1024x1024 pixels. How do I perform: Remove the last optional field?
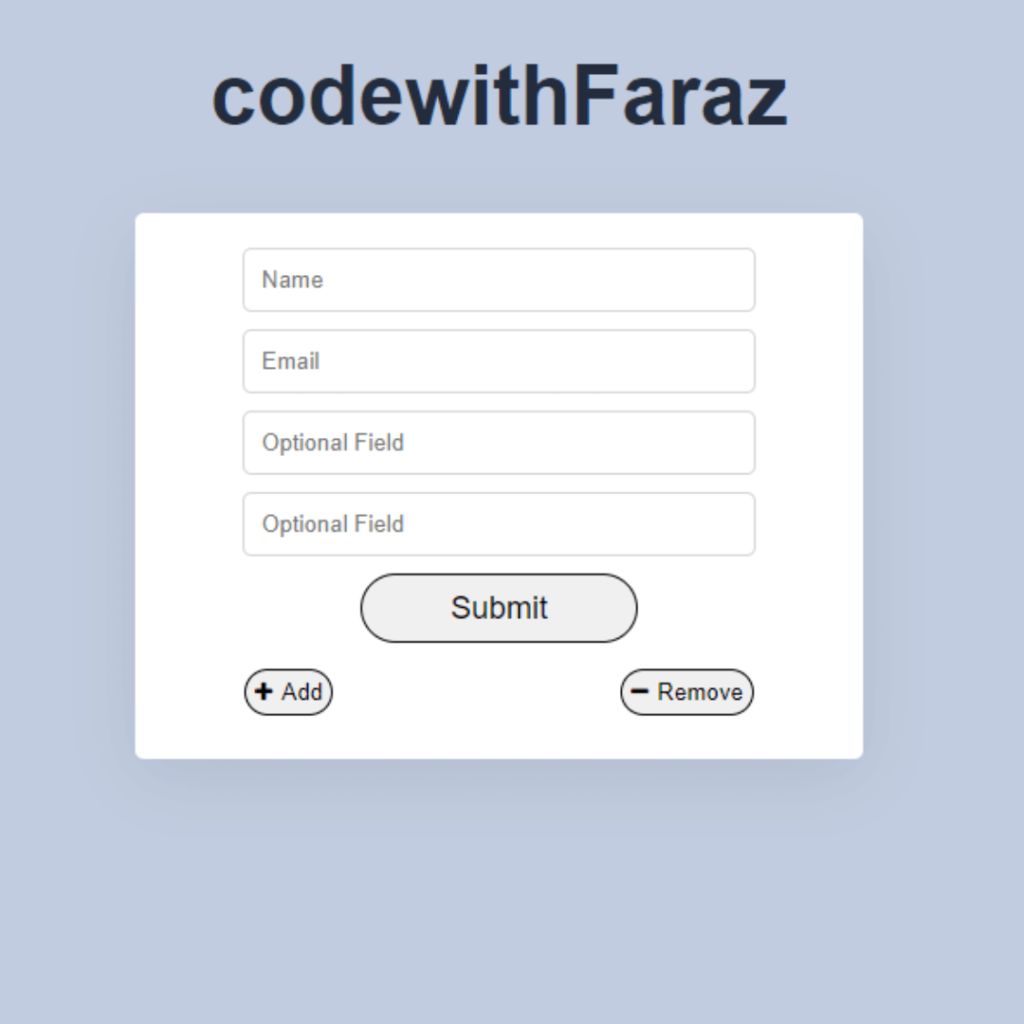[687, 692]
